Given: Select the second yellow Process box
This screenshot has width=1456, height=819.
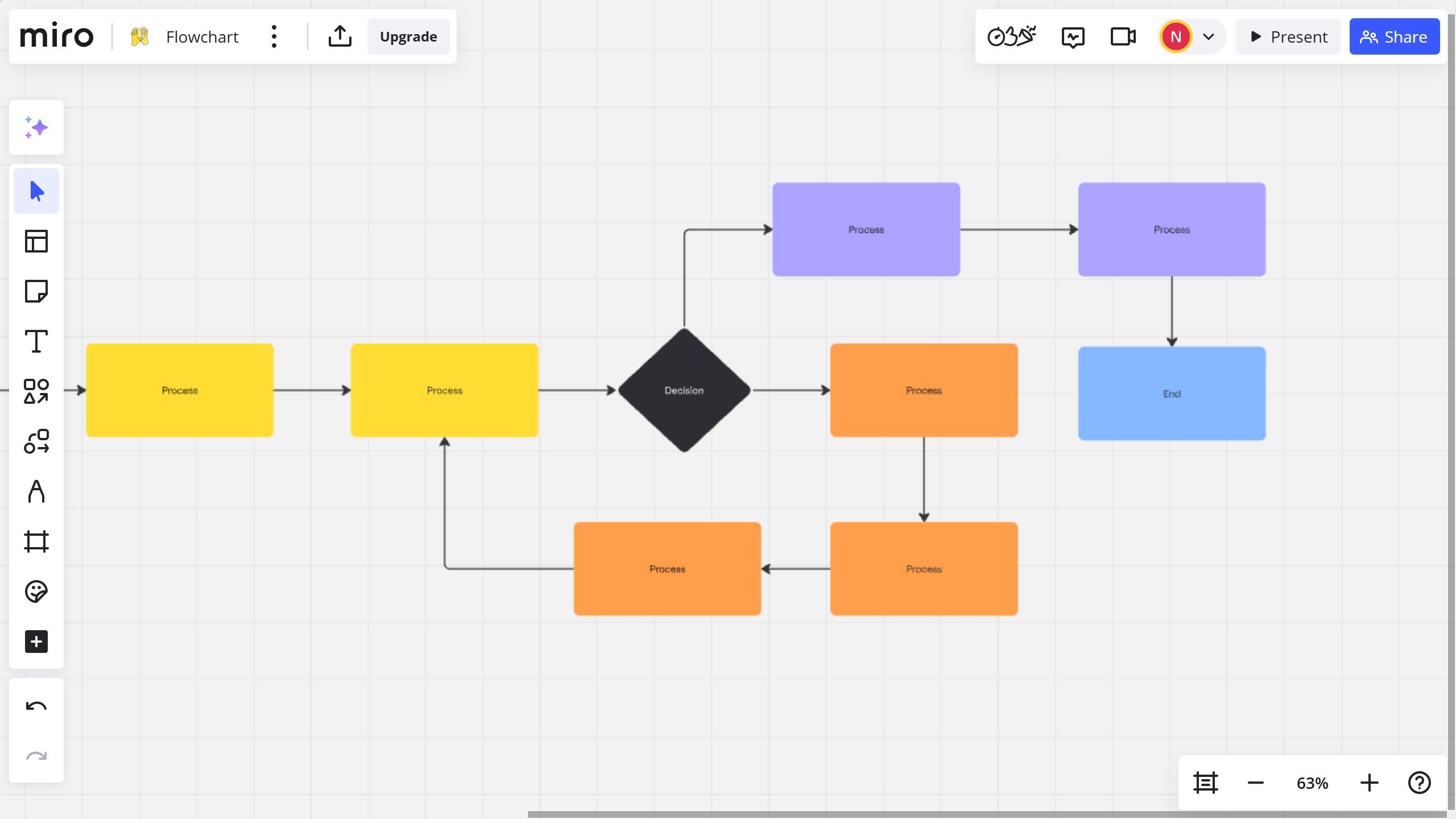Looking at the screenshot, I should (x=444, y=390).
